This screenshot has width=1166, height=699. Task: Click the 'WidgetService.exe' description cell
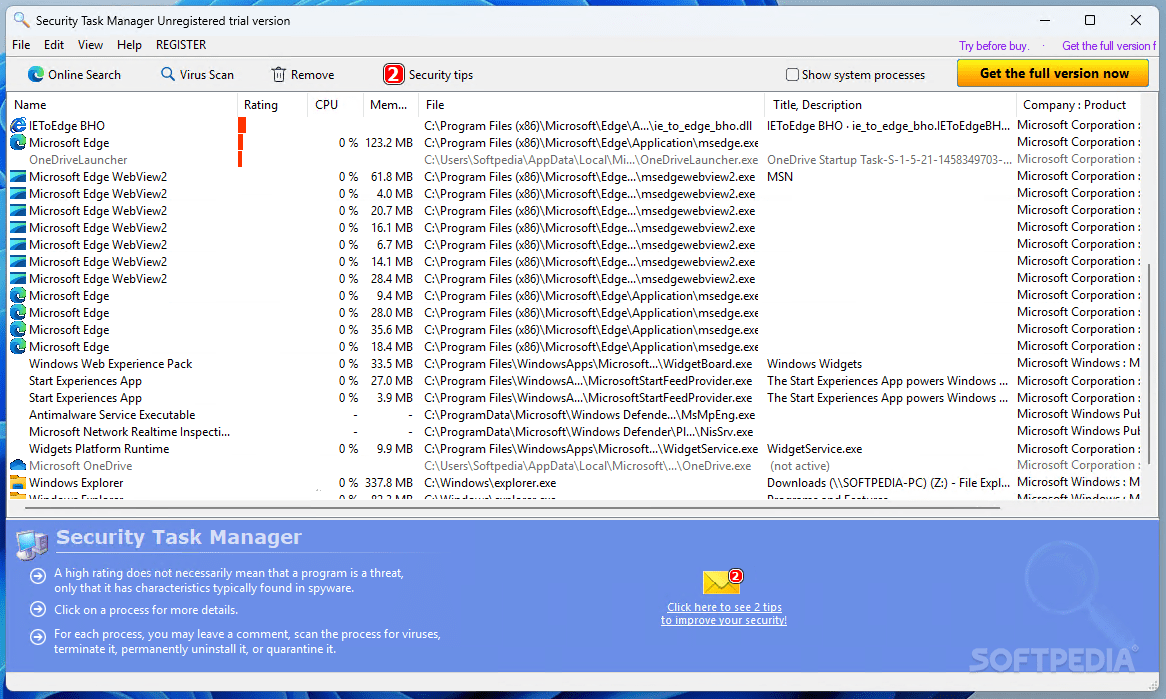pyautogui.click(x=814, y=449)
